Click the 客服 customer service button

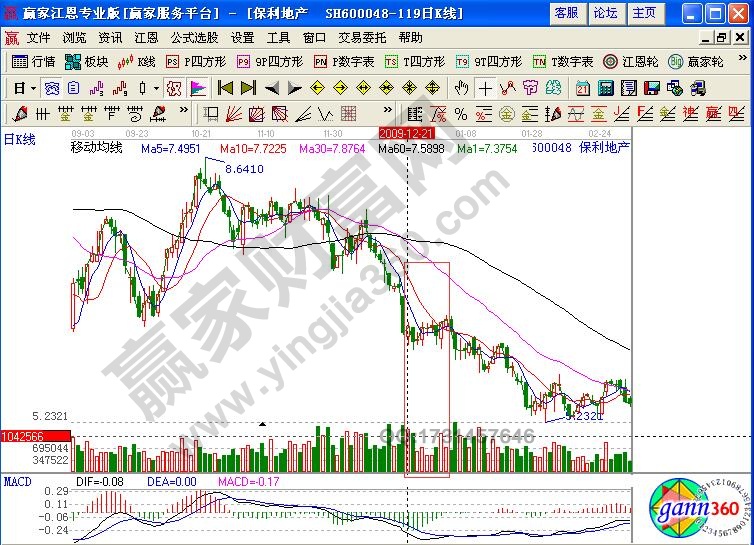pos(567,13)
